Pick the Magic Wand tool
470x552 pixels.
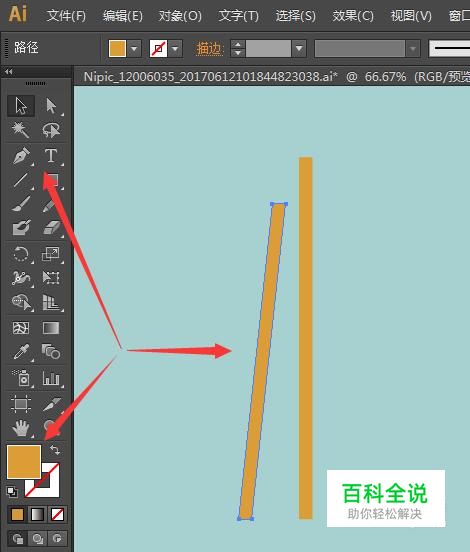click(x=21, y=130)
